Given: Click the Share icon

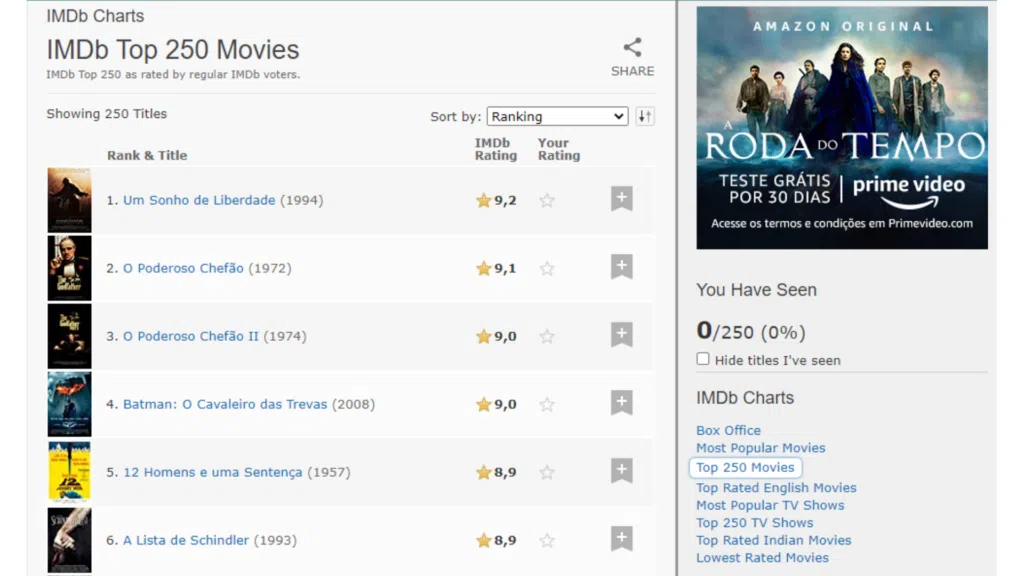Looking at the screenshot, I should click(x=632, y=46).
